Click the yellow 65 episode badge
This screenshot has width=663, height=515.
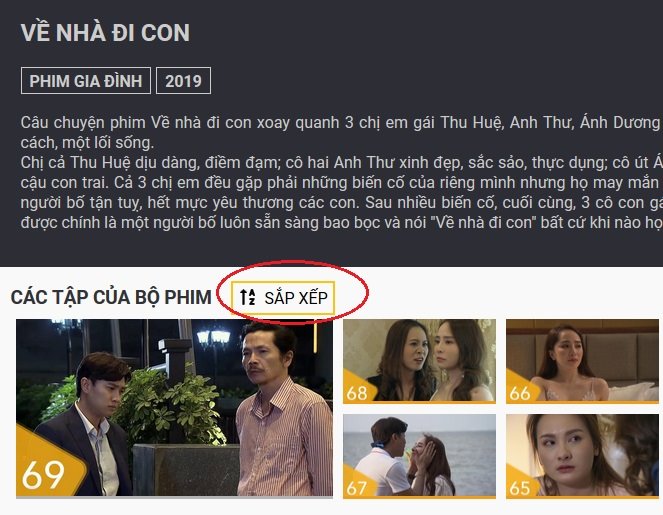[521, 483]
